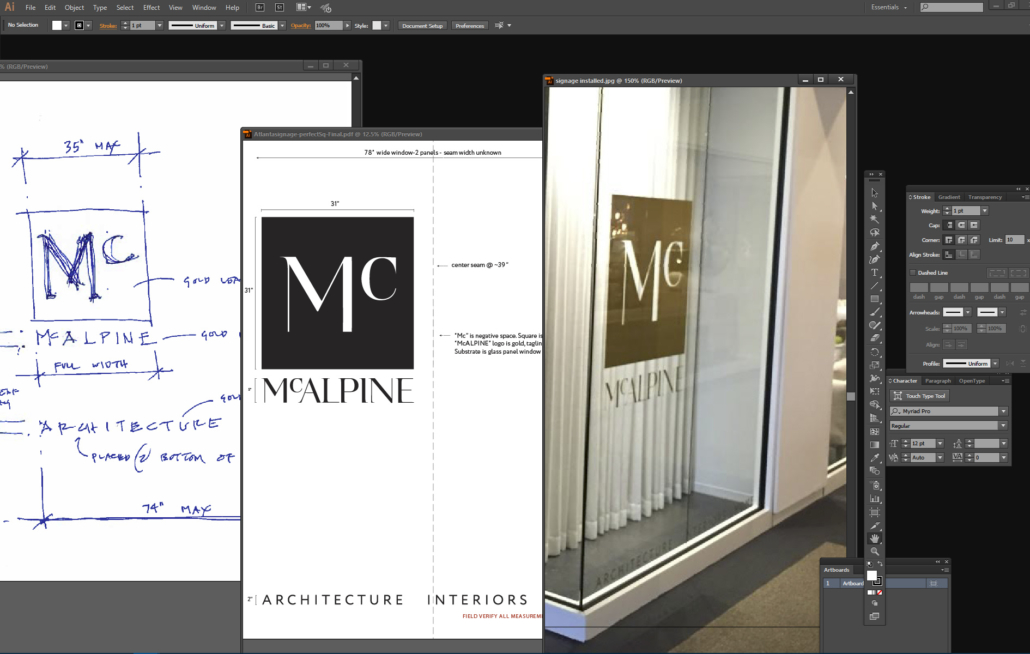Image resolution: width=1030 pixels, height=654 pixels.
Task: Select the Curvature tool
Action: (x=874, y=259)
